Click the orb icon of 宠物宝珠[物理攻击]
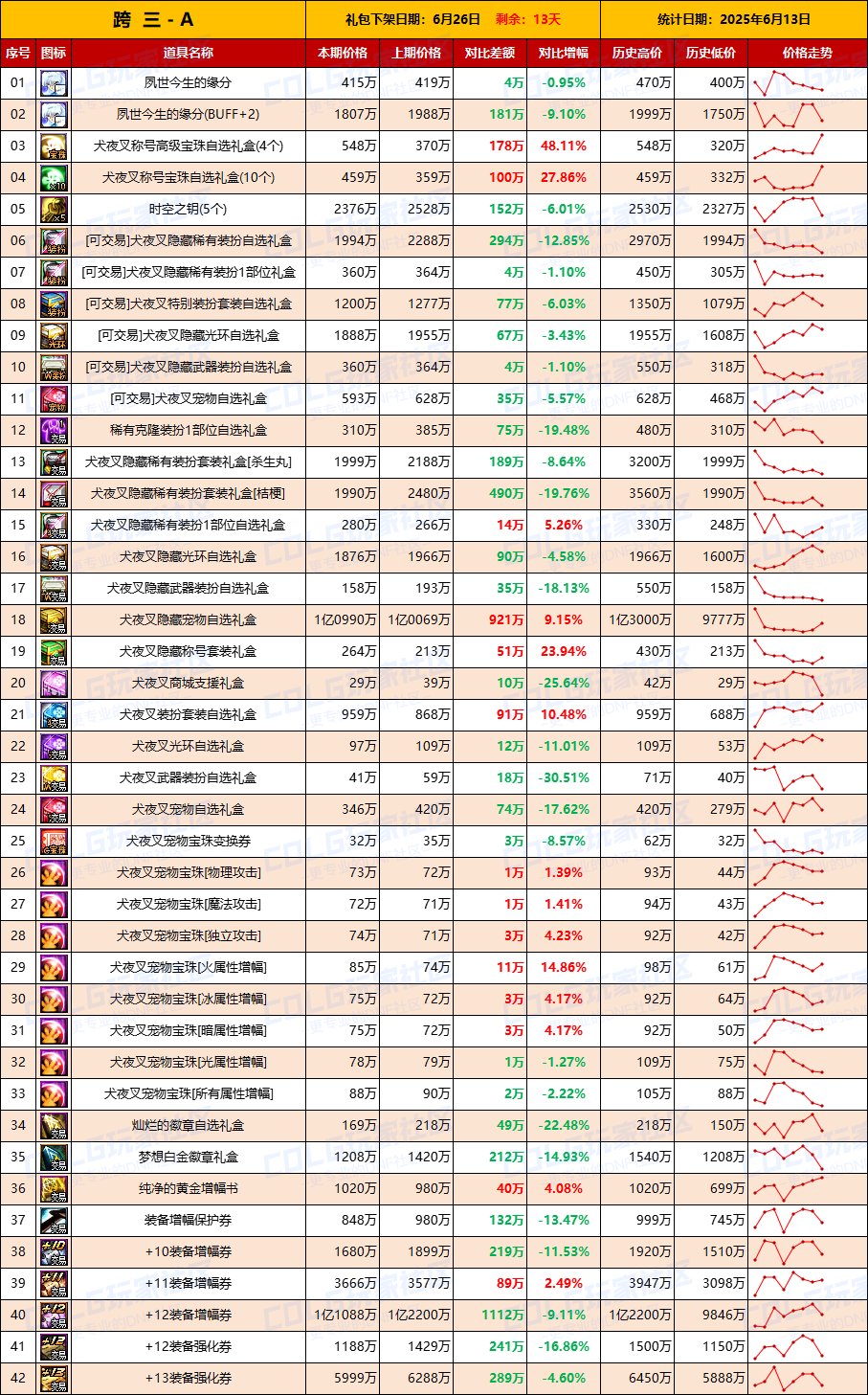The image size is (868, 1395). 54,873
